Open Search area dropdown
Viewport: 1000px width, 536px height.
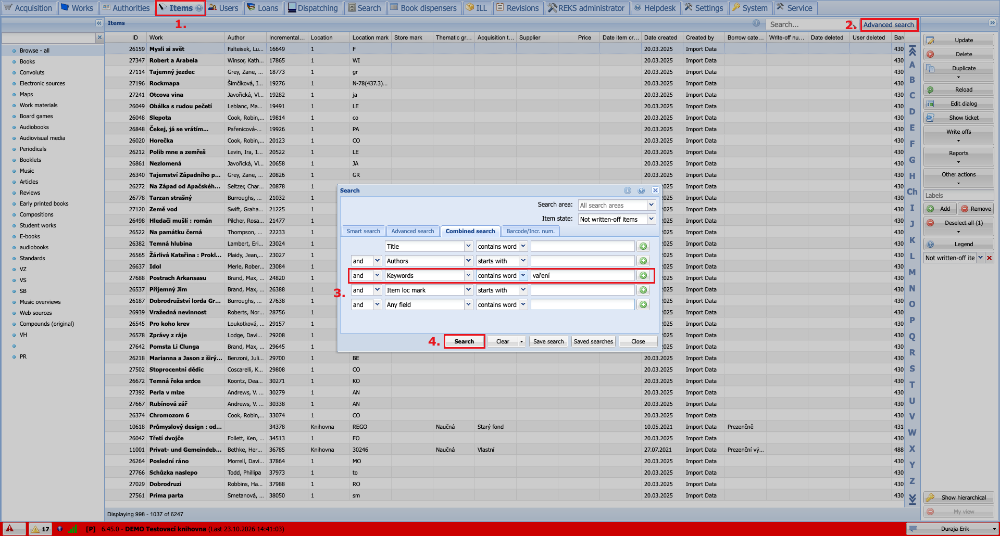[x=651, y=205]
